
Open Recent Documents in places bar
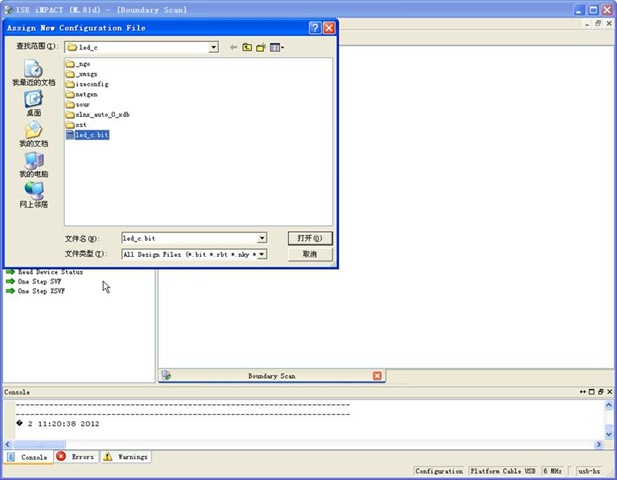tap(33, 73)
